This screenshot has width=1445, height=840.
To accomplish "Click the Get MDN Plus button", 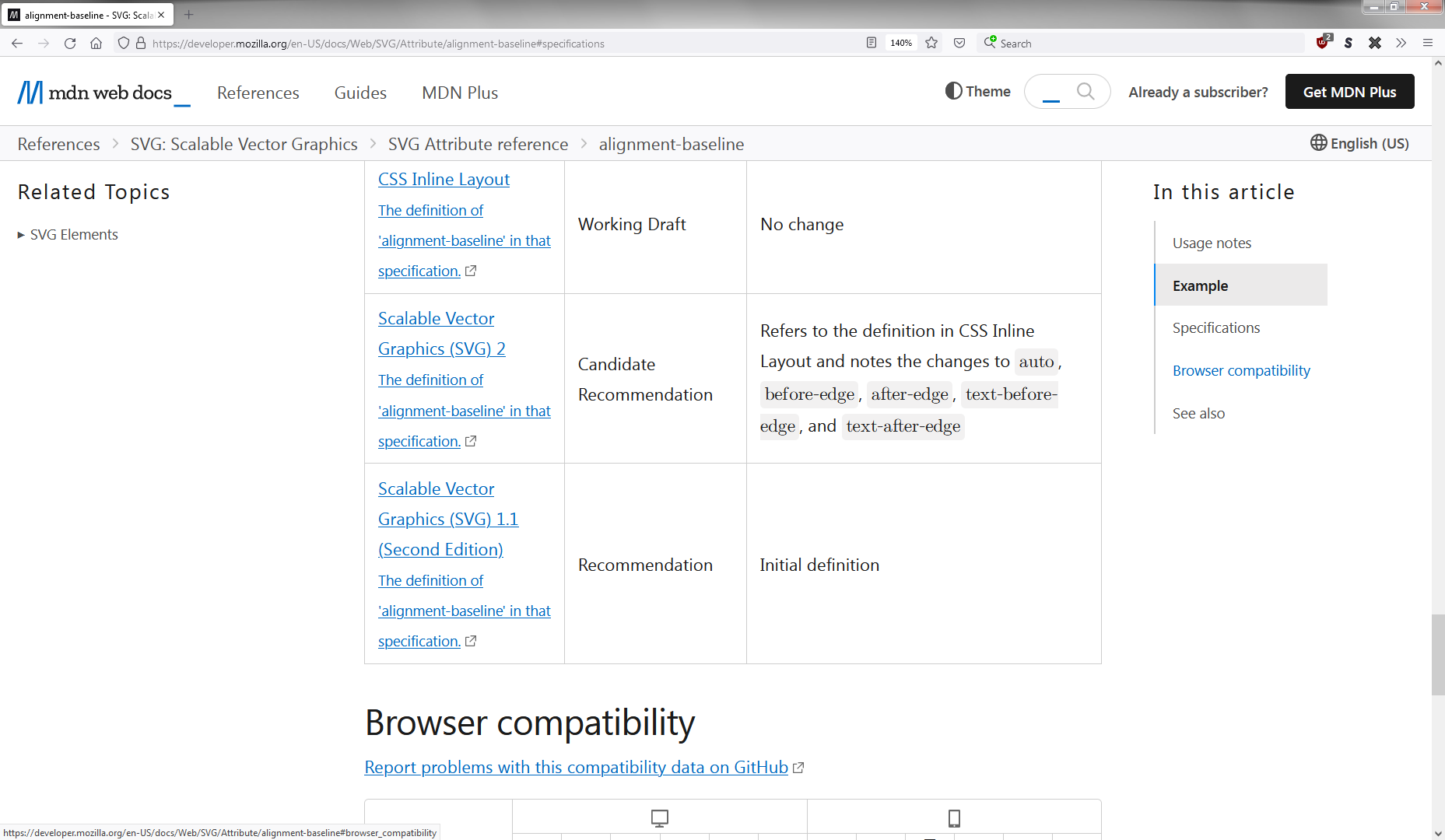I will 1350,91.
